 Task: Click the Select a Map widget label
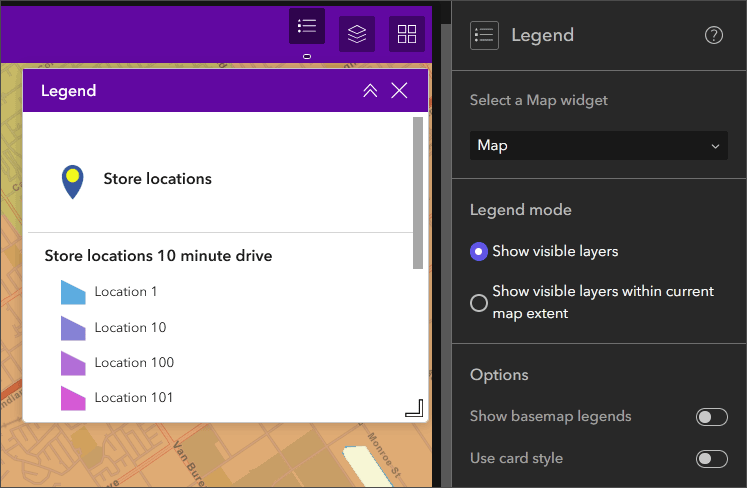pyautogui.click(x=539, y=100)
